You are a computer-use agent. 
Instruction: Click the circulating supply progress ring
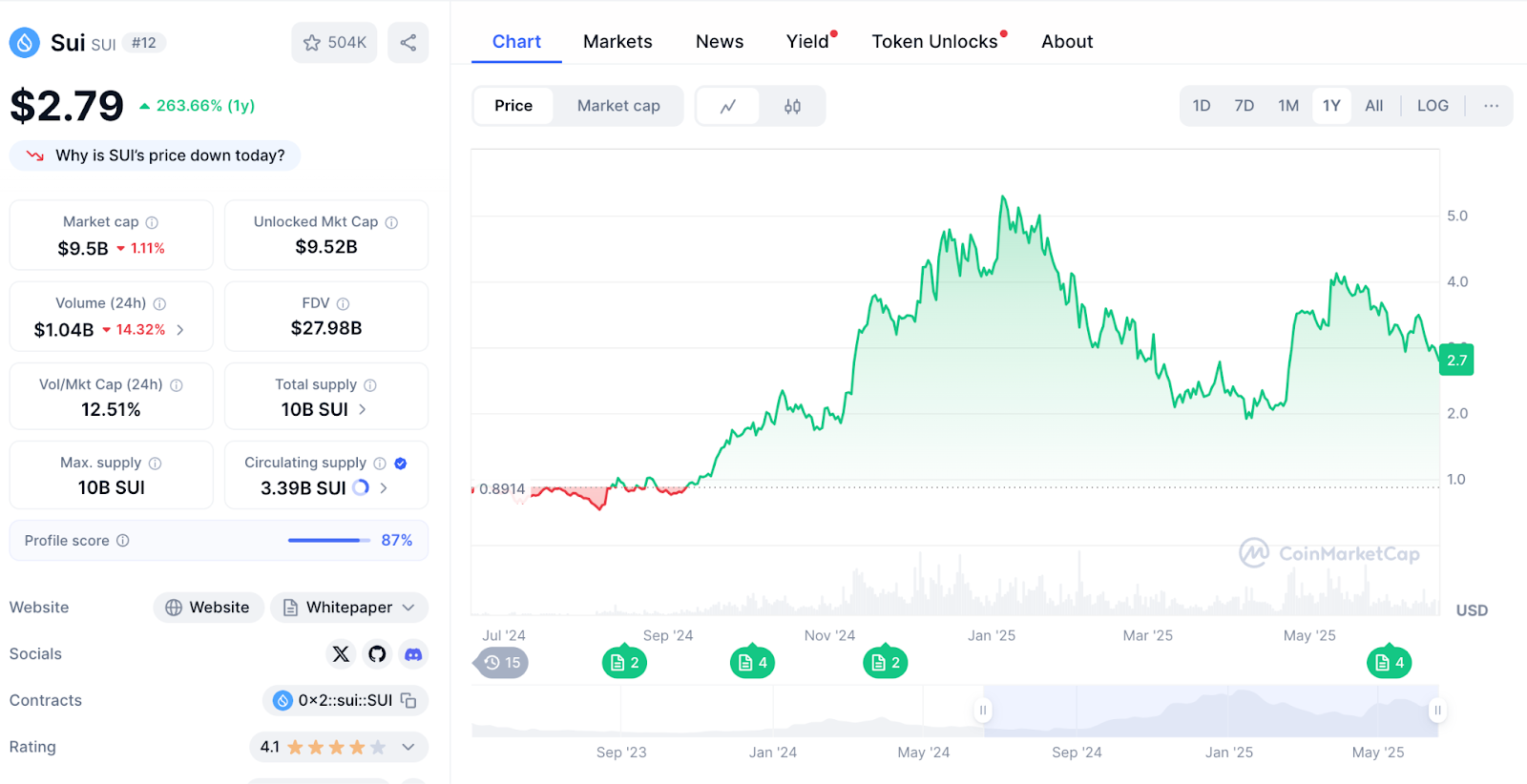click(361, 487)
